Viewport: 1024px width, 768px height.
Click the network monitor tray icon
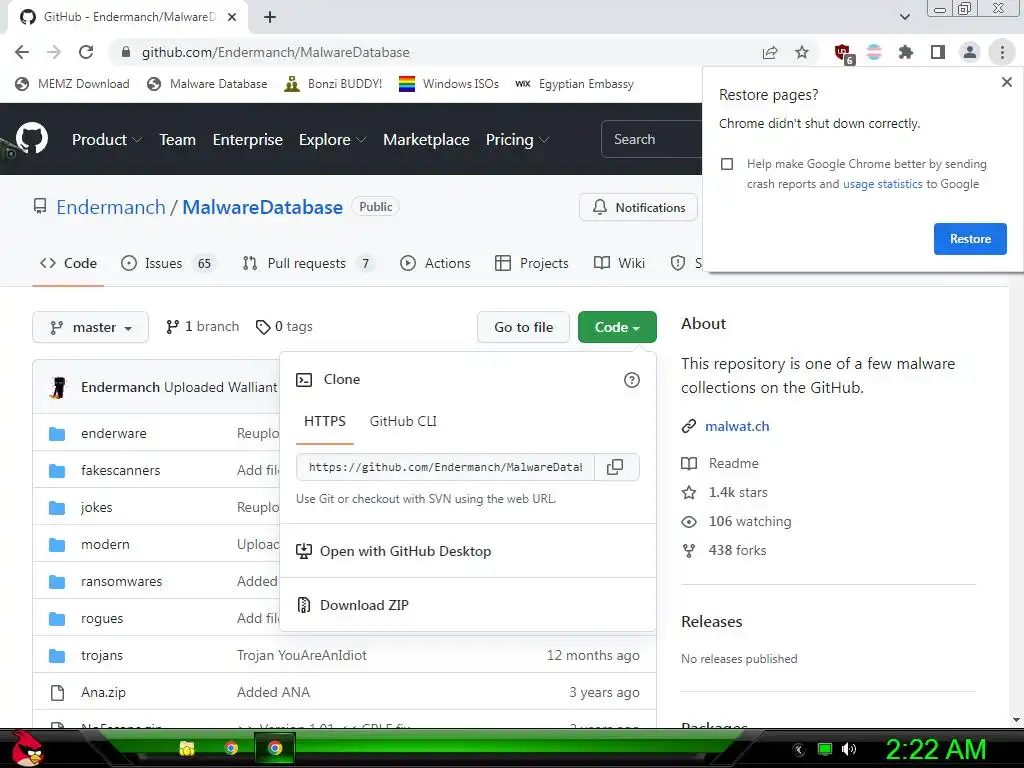click(825, 749)
